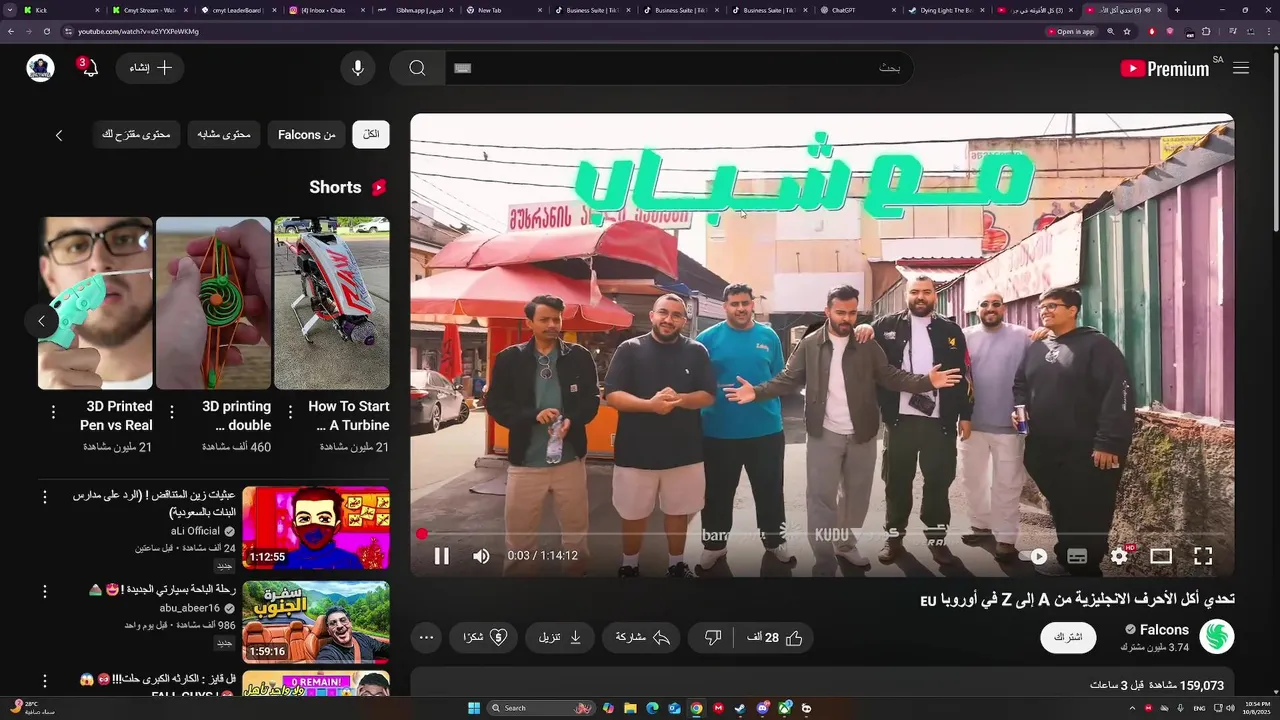Open options for '3D printing double' short
The image size is (1280, 720).
click(x=172, y=412)
